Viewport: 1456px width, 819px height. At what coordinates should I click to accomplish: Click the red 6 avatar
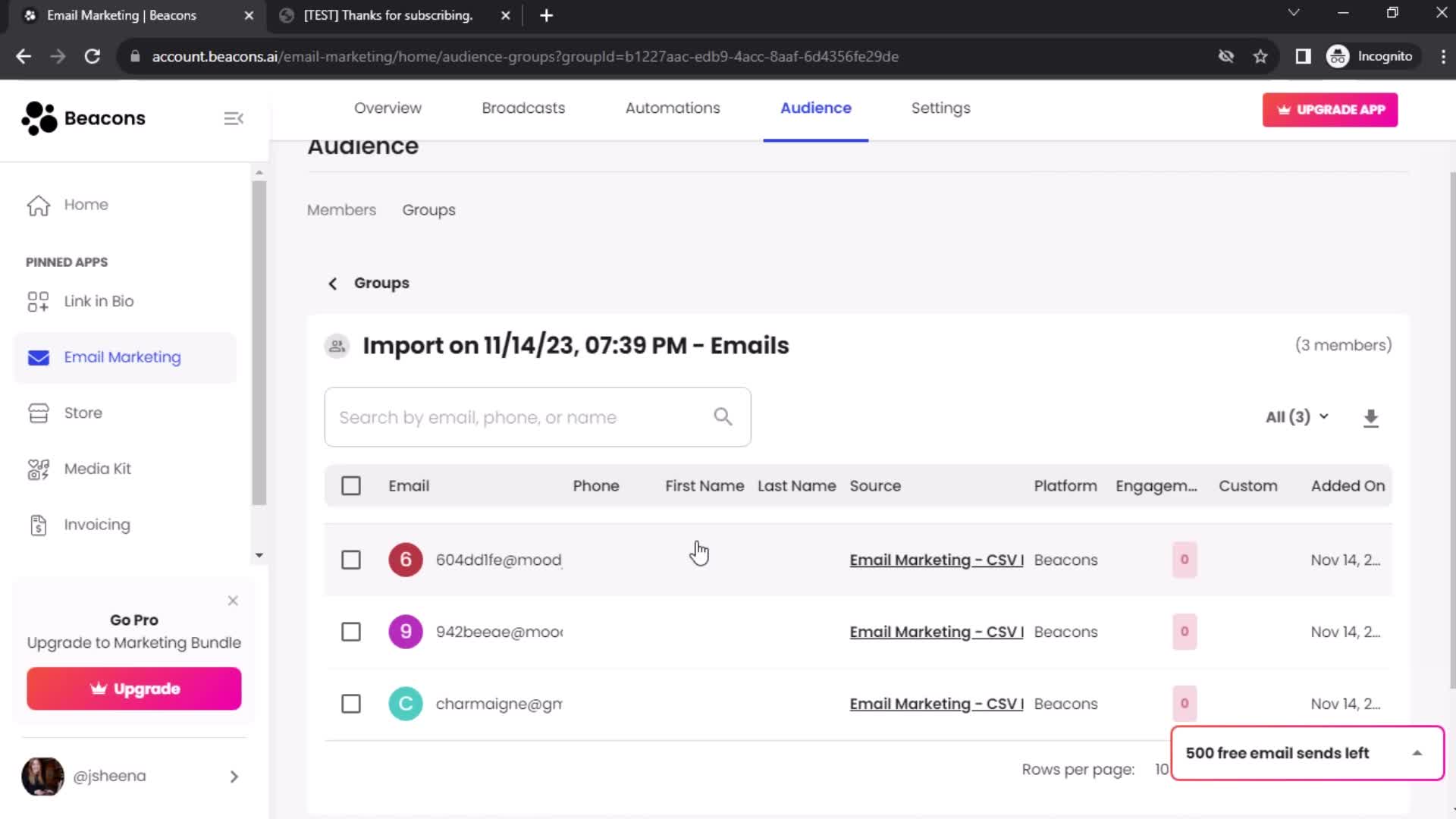click(406, 560)
